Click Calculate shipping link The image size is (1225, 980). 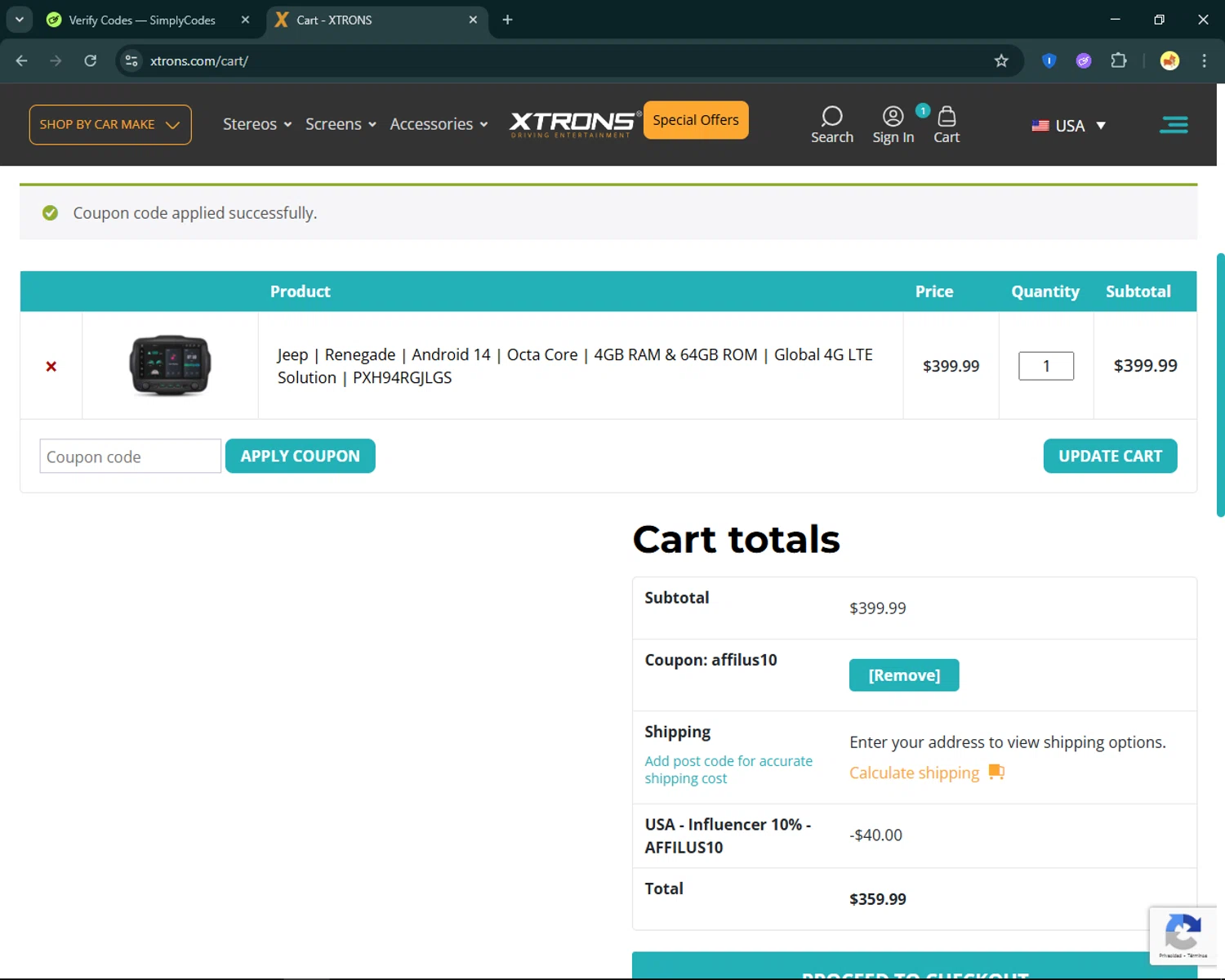click(914, 773)
